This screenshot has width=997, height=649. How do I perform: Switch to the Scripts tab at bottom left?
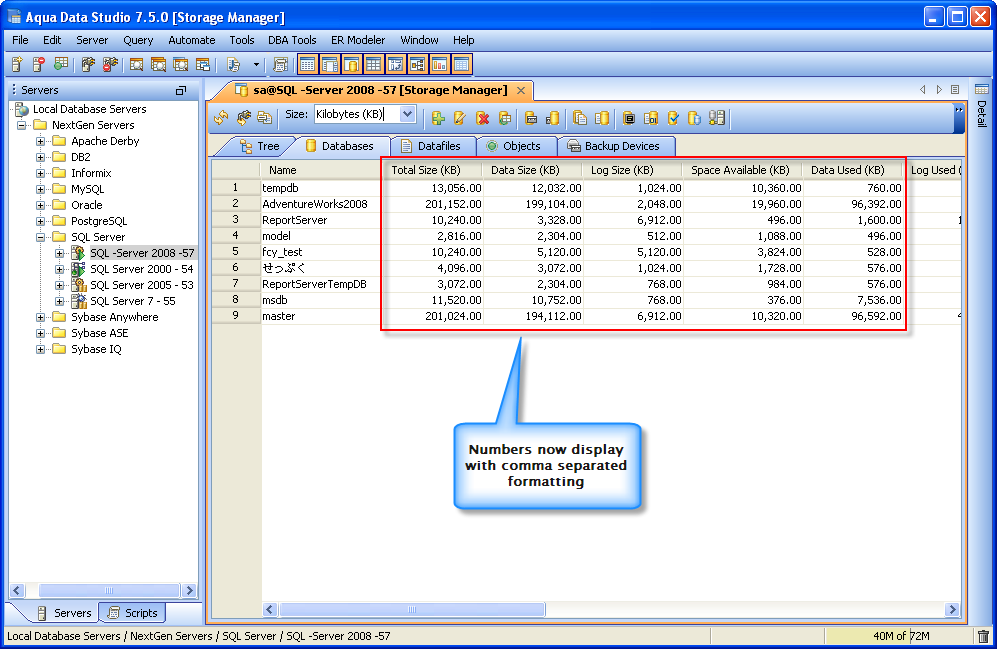(x=133, y=613)
